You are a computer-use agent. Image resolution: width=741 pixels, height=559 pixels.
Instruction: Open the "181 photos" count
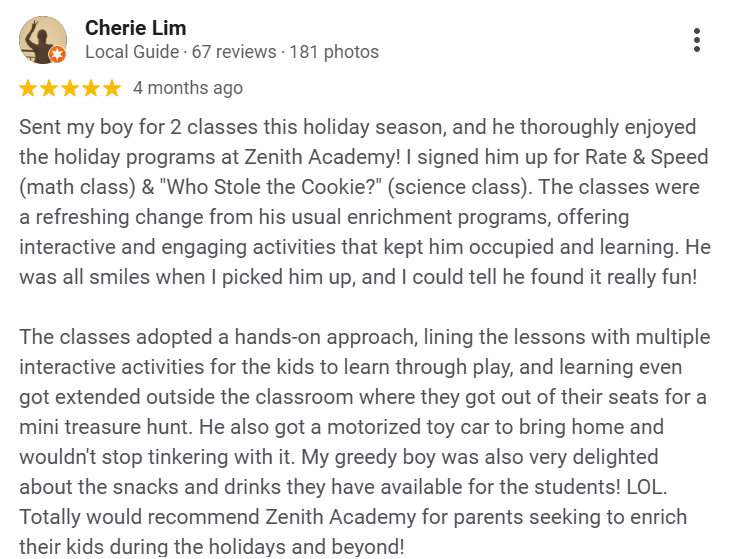(334, 52)
